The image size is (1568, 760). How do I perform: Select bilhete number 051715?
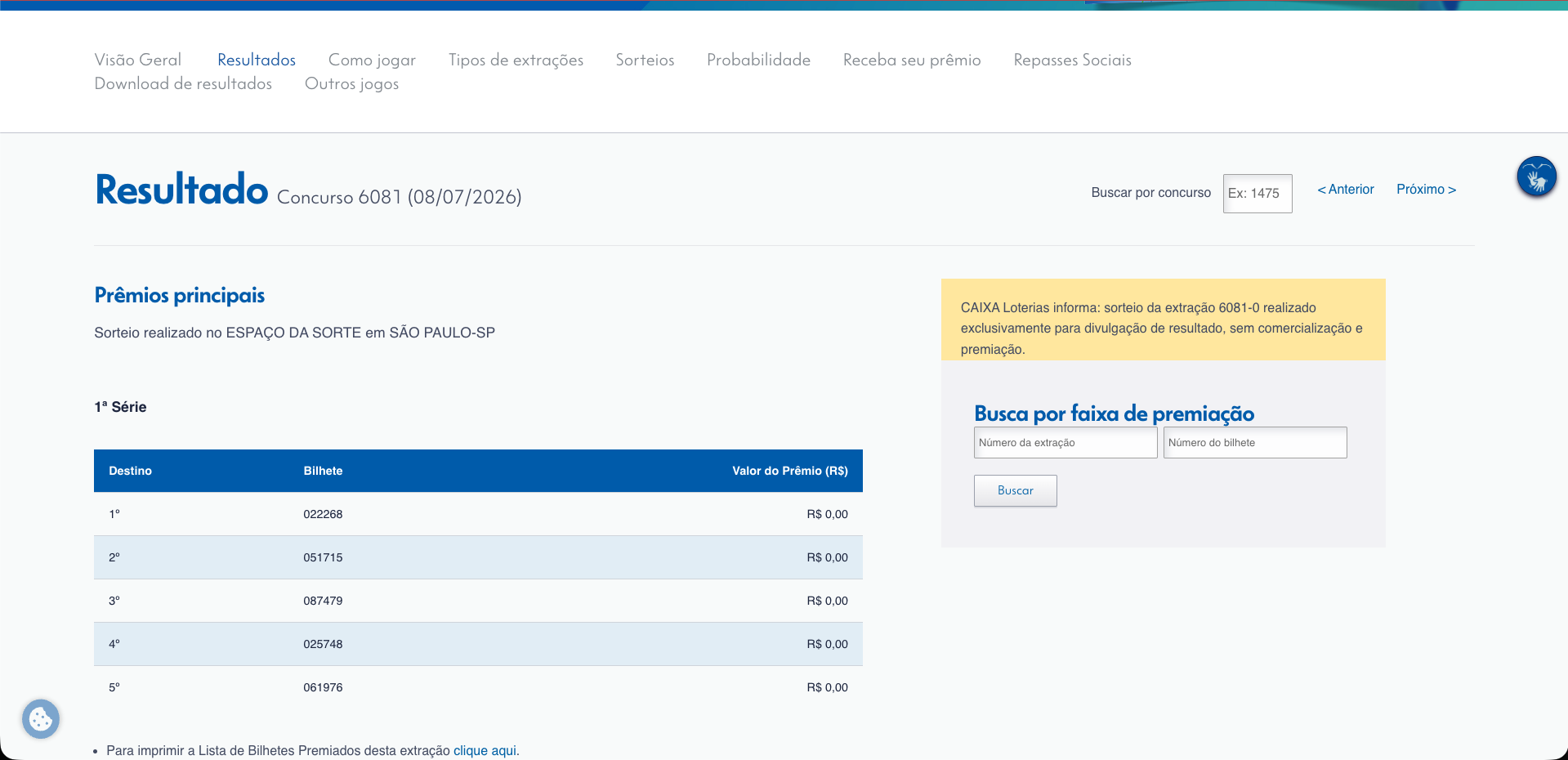[x=323, y=557]
